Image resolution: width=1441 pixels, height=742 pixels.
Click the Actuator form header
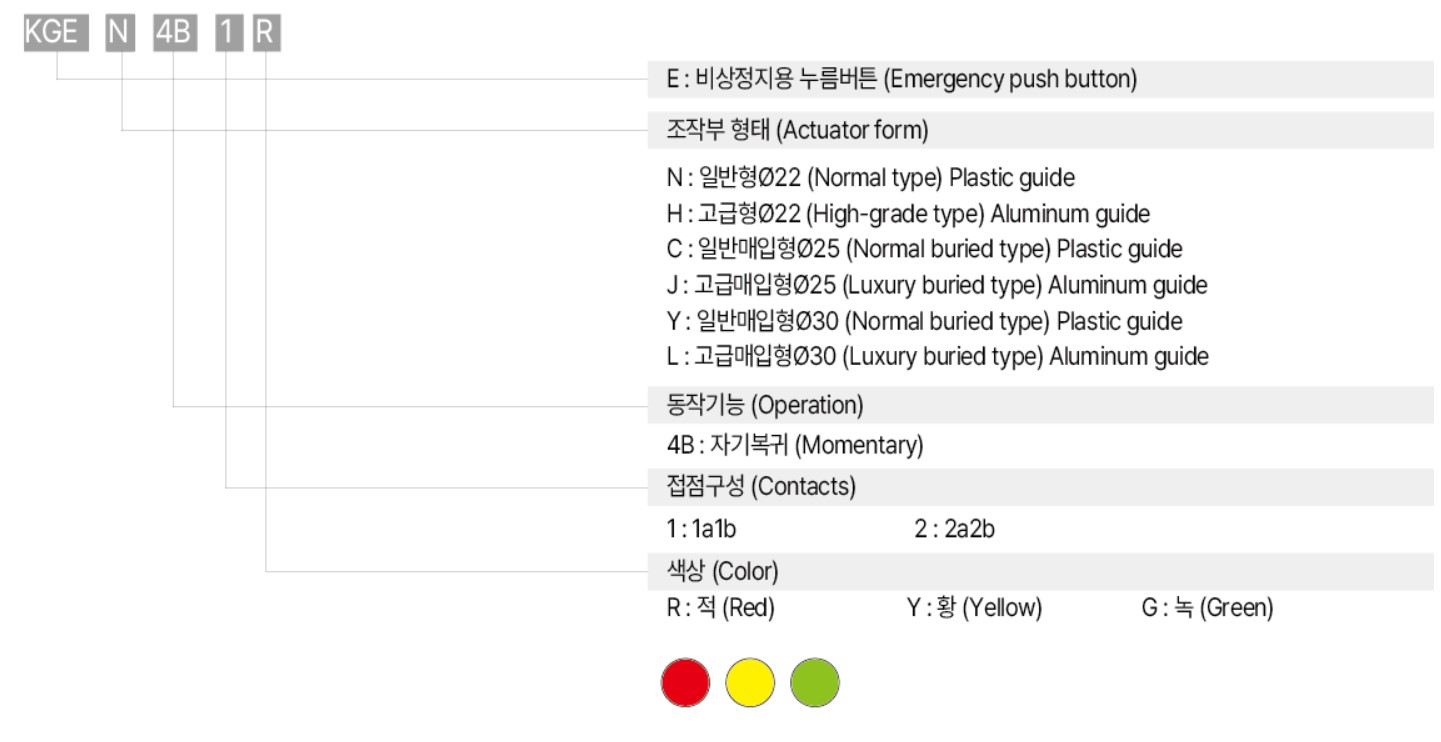coord(1041,130)
